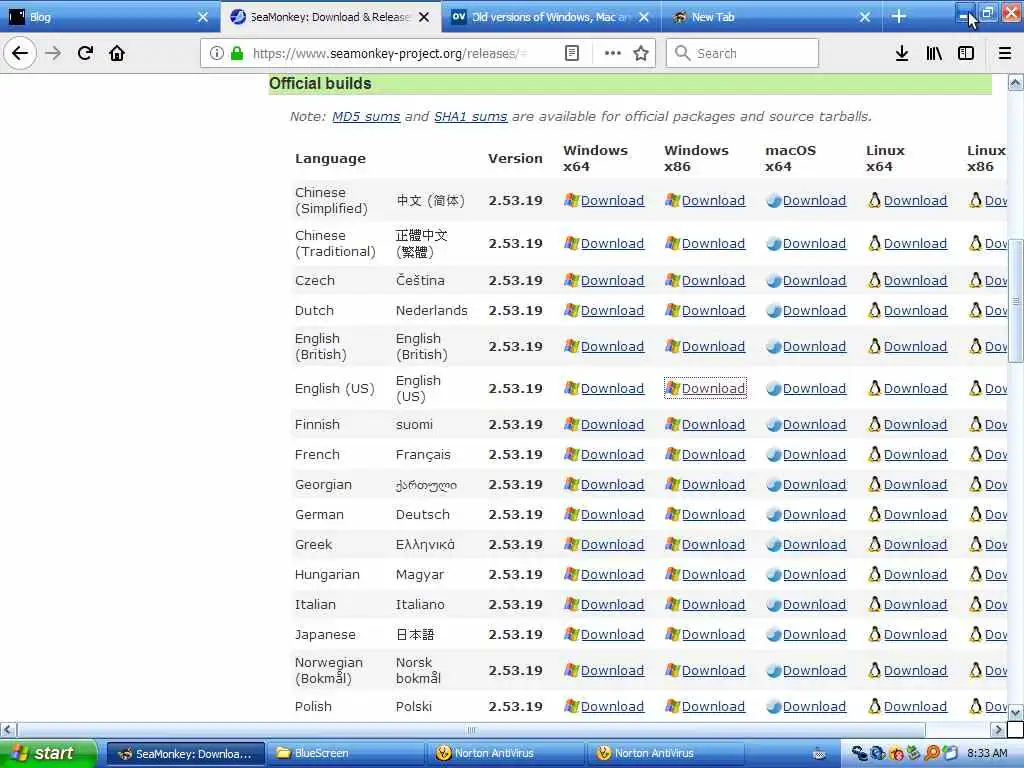Click the horizontal scrollbar thumb
Screen dimensions: 1024x768
pos(471,729)
